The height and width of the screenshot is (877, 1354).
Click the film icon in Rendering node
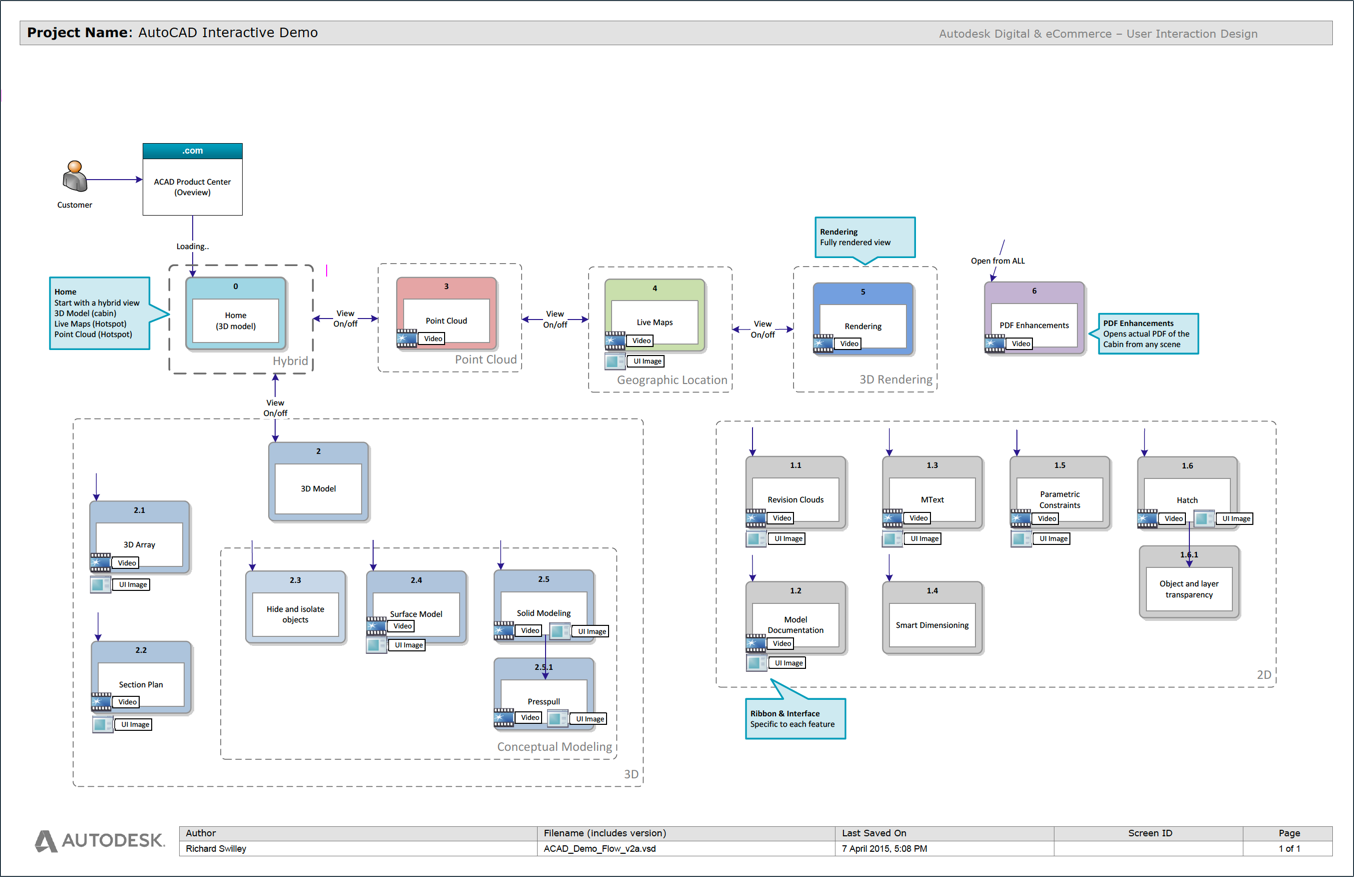point(823,343)
